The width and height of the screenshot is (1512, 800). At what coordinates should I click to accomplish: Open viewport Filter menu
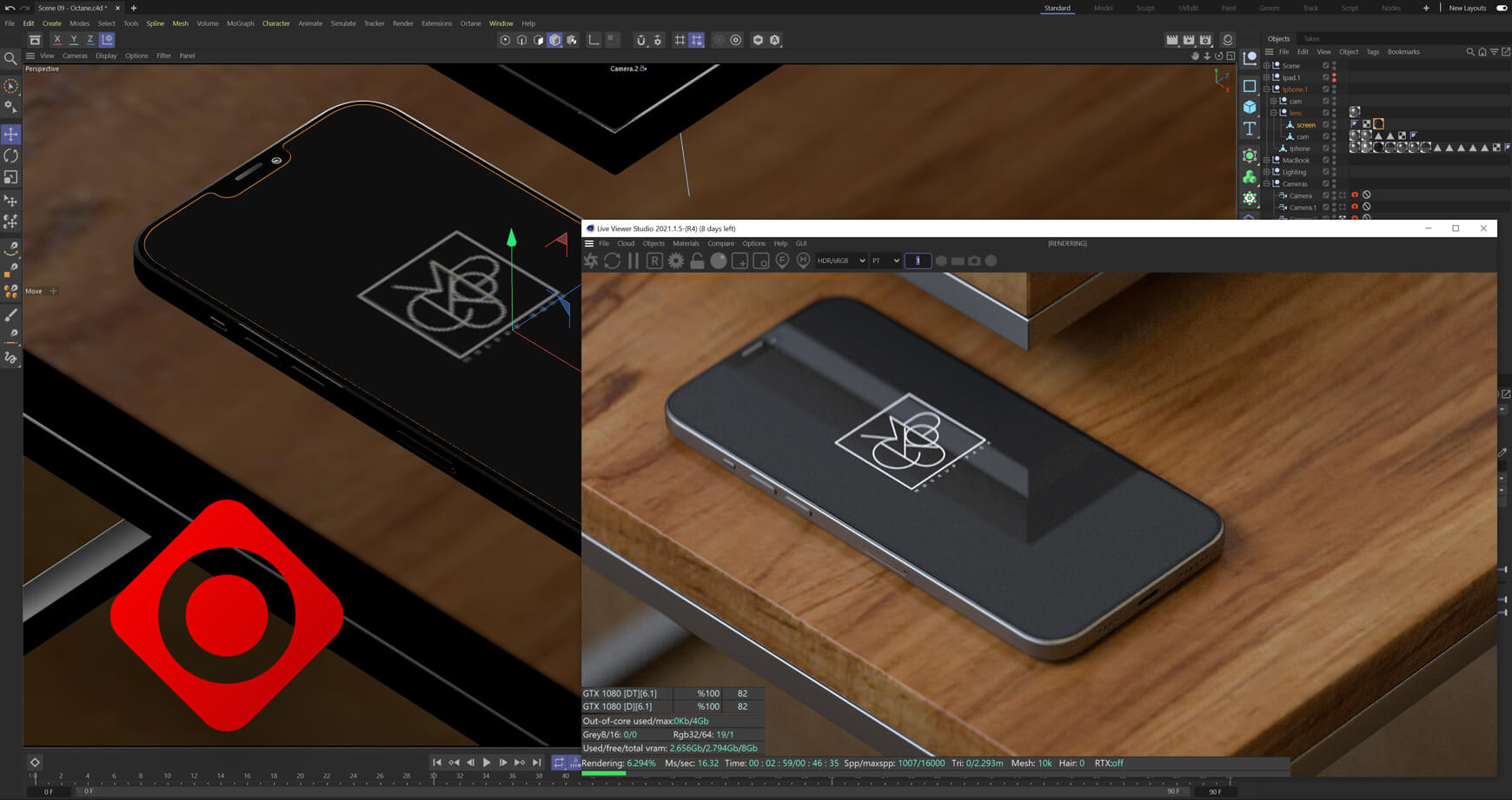163,56
